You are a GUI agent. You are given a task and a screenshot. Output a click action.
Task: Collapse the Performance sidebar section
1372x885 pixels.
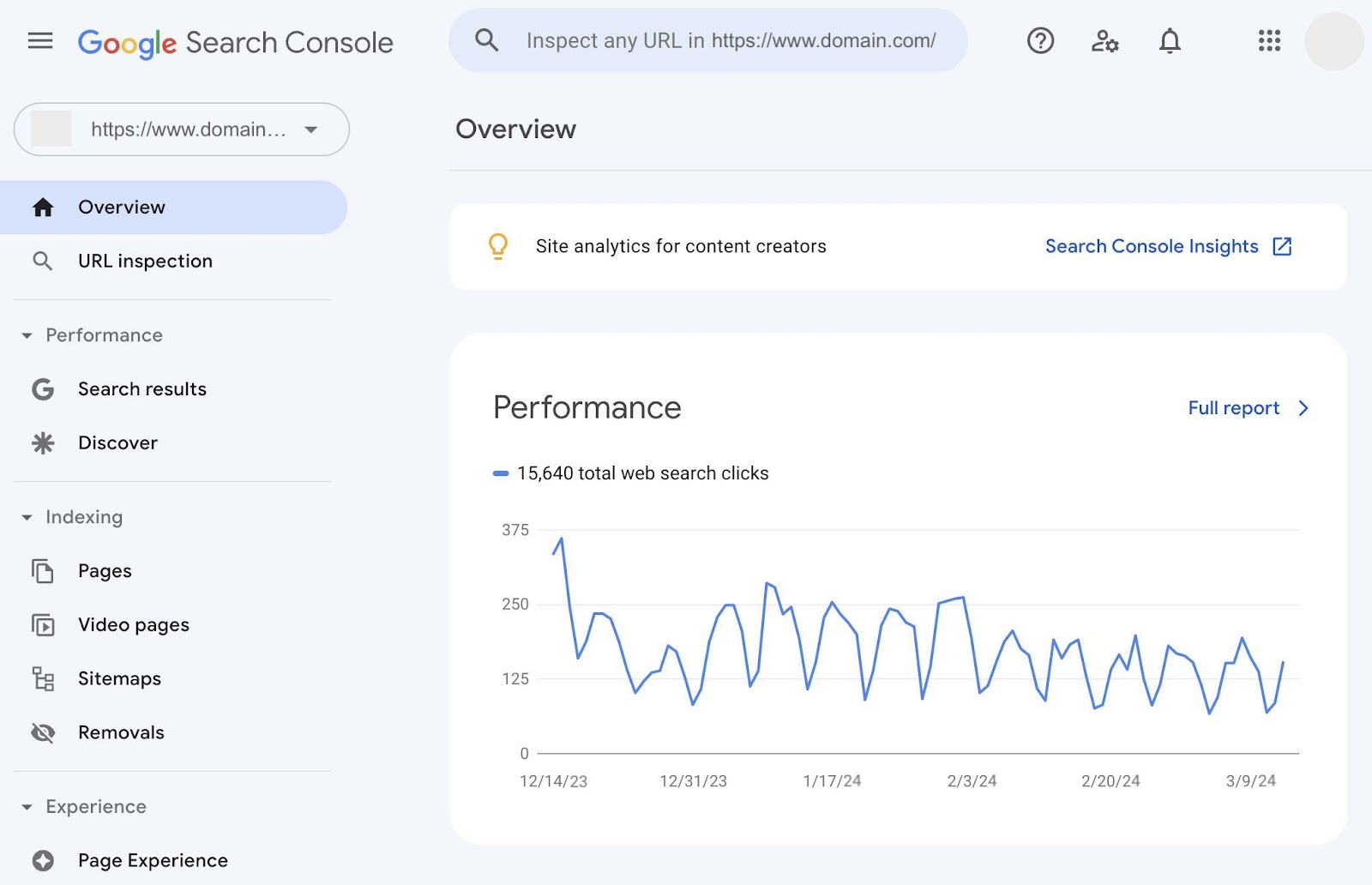click(27, 334)
